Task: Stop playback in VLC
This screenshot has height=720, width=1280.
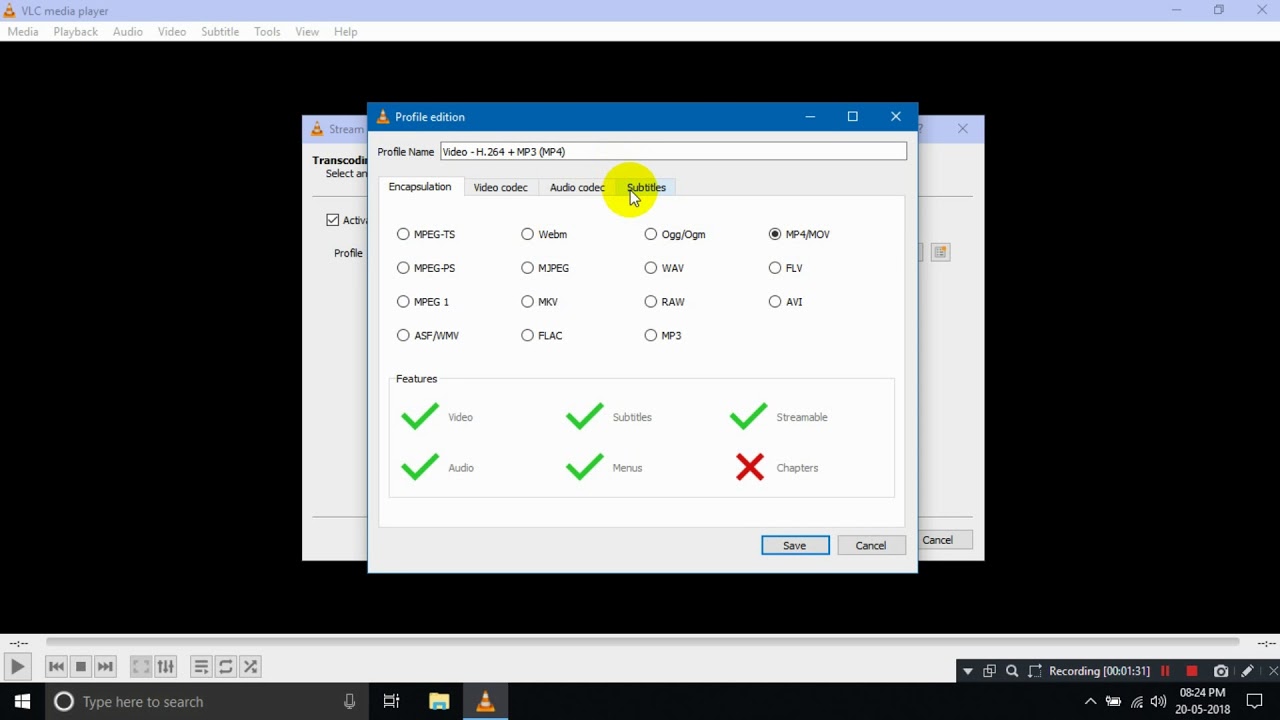Action: [x=81, y=666]
